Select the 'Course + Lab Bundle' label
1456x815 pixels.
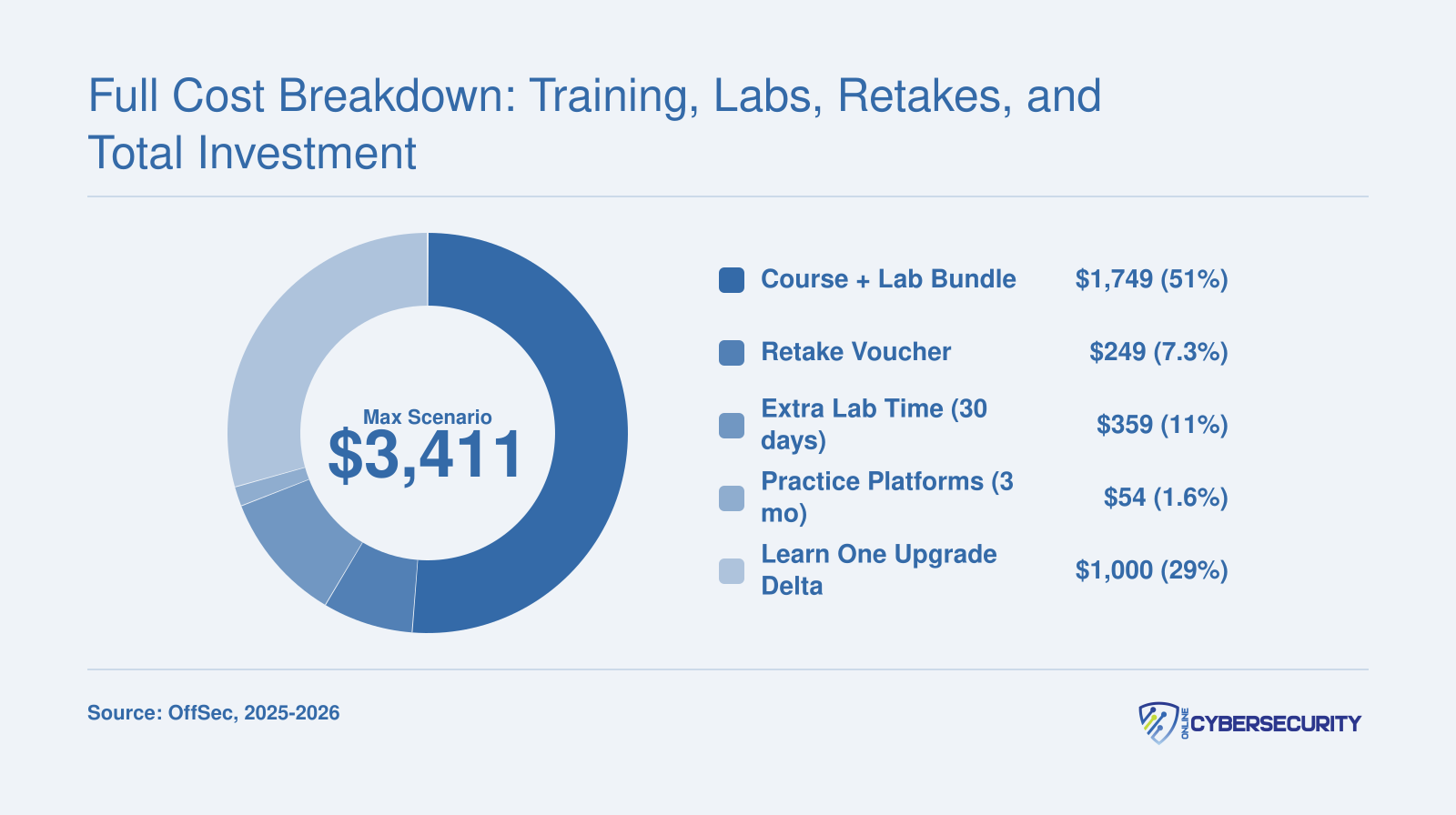888,279
